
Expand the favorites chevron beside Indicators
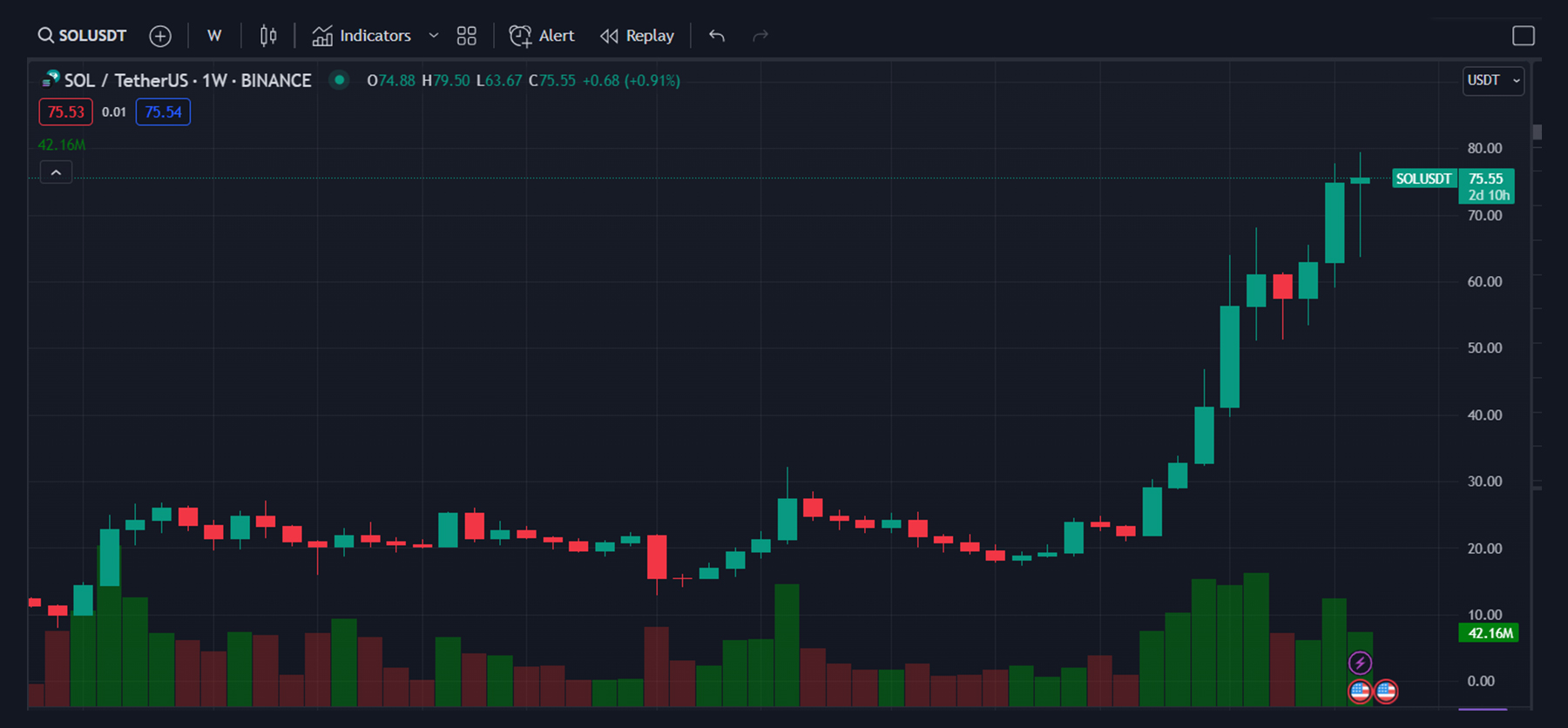click(433, 36)
